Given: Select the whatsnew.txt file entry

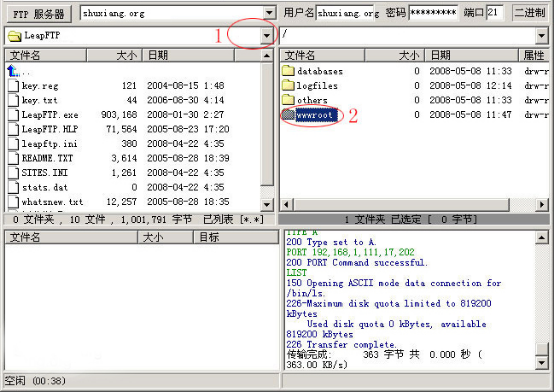Looking at the screenshot, I should [52, 202].
